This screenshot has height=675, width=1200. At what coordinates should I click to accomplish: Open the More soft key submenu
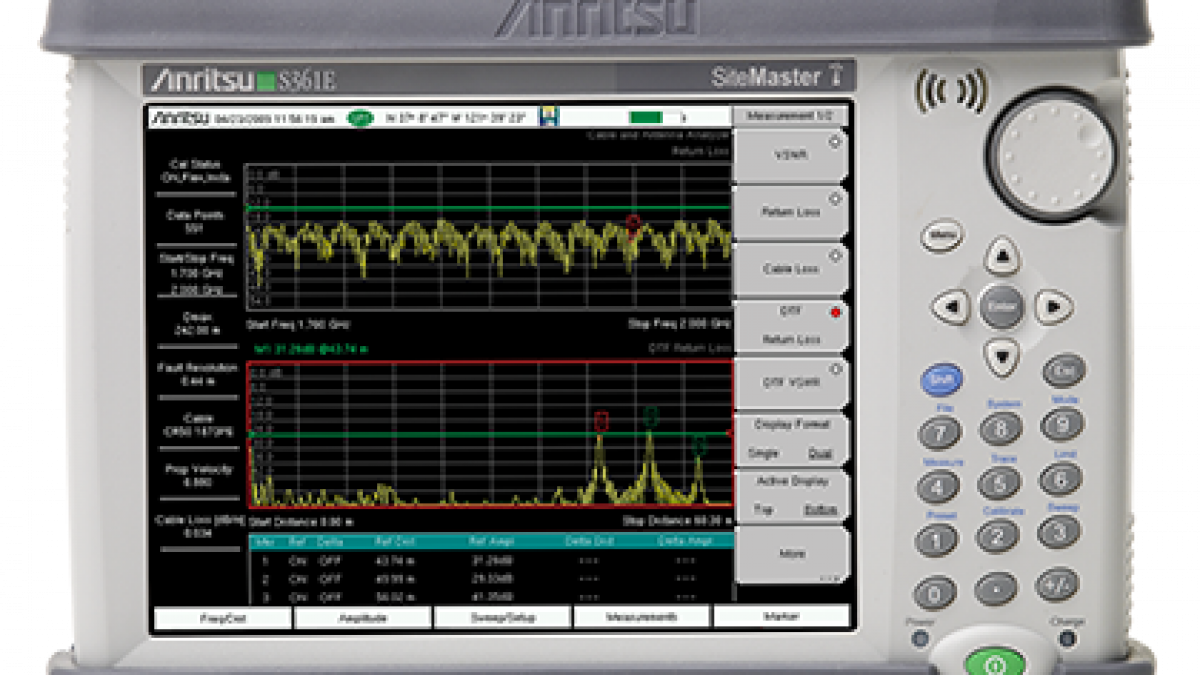coord(792,554)
